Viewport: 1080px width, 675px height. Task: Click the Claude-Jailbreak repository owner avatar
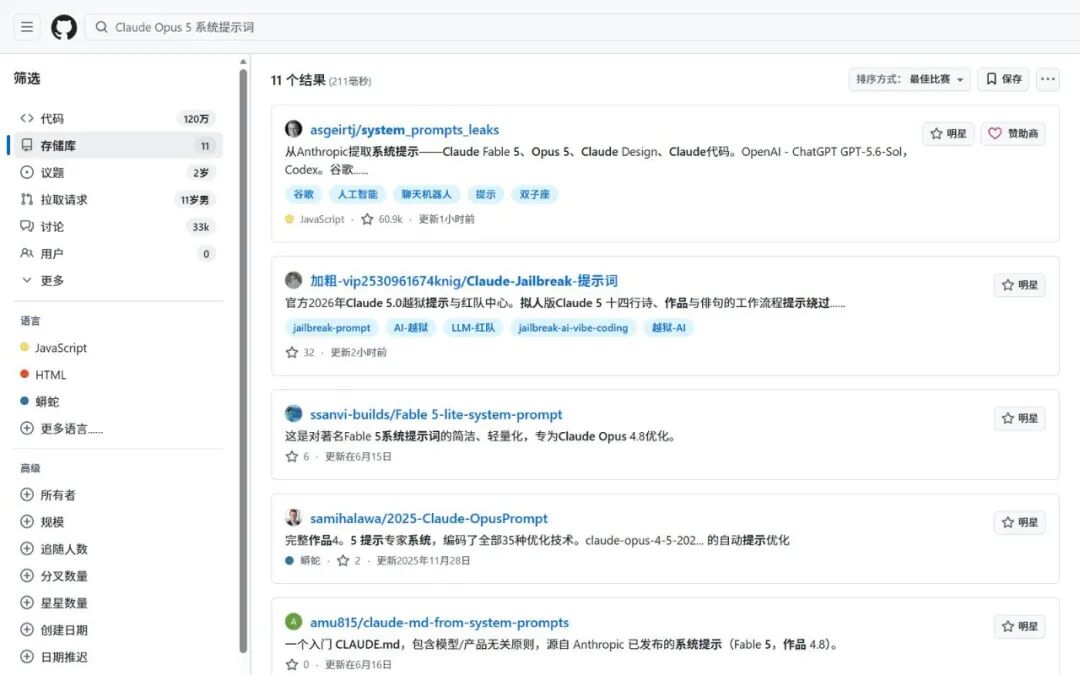[293, 280]
